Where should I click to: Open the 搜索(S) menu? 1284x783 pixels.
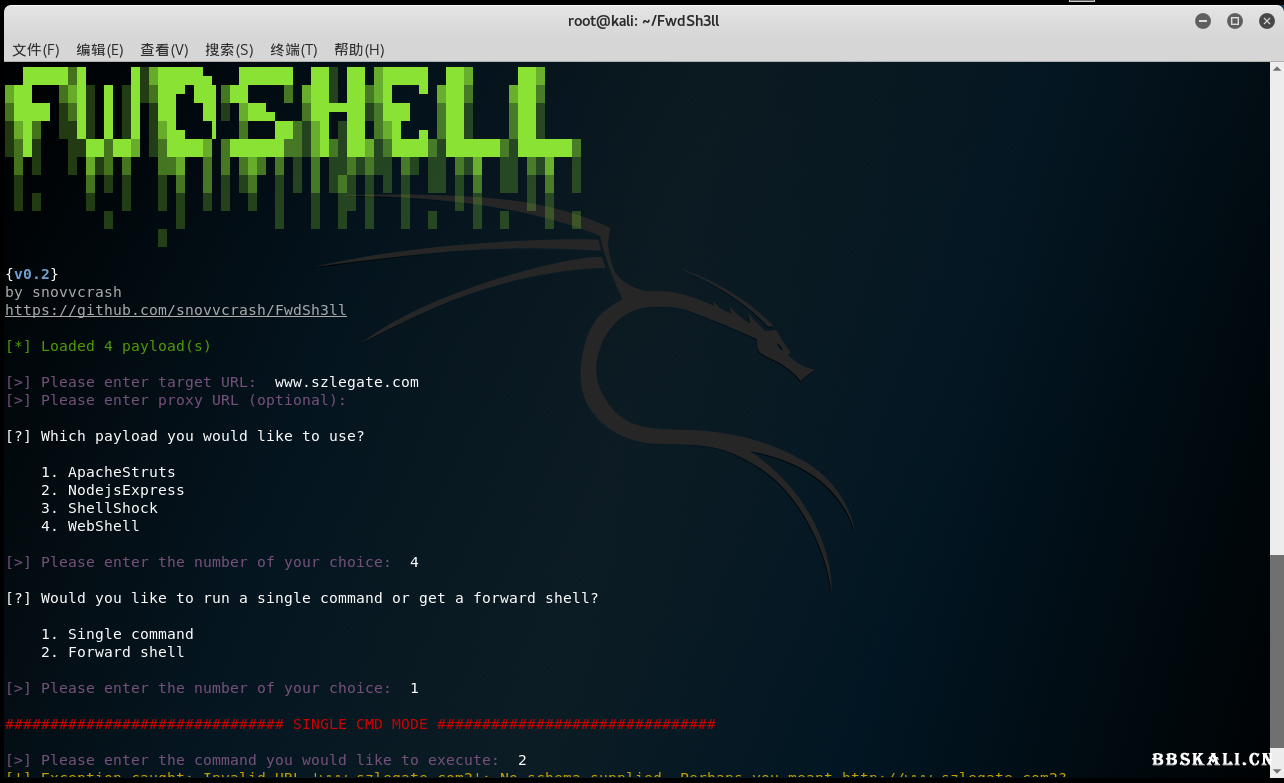pos(229,50)
